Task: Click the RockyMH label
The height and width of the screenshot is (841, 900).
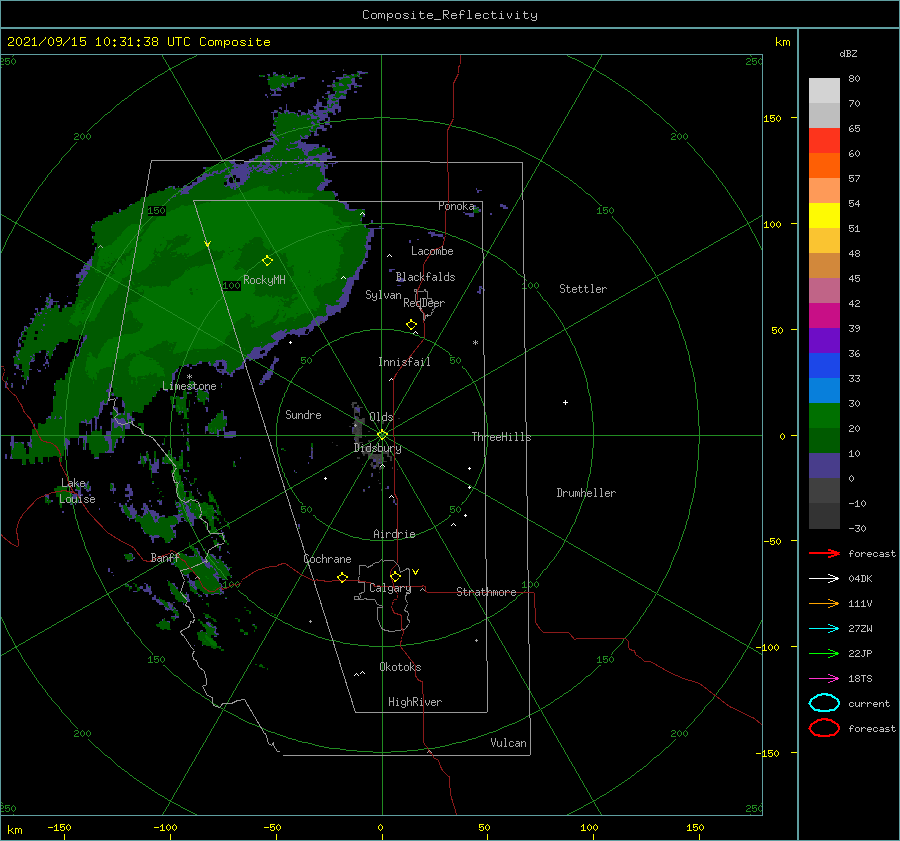Action: [x=264, y=280]
